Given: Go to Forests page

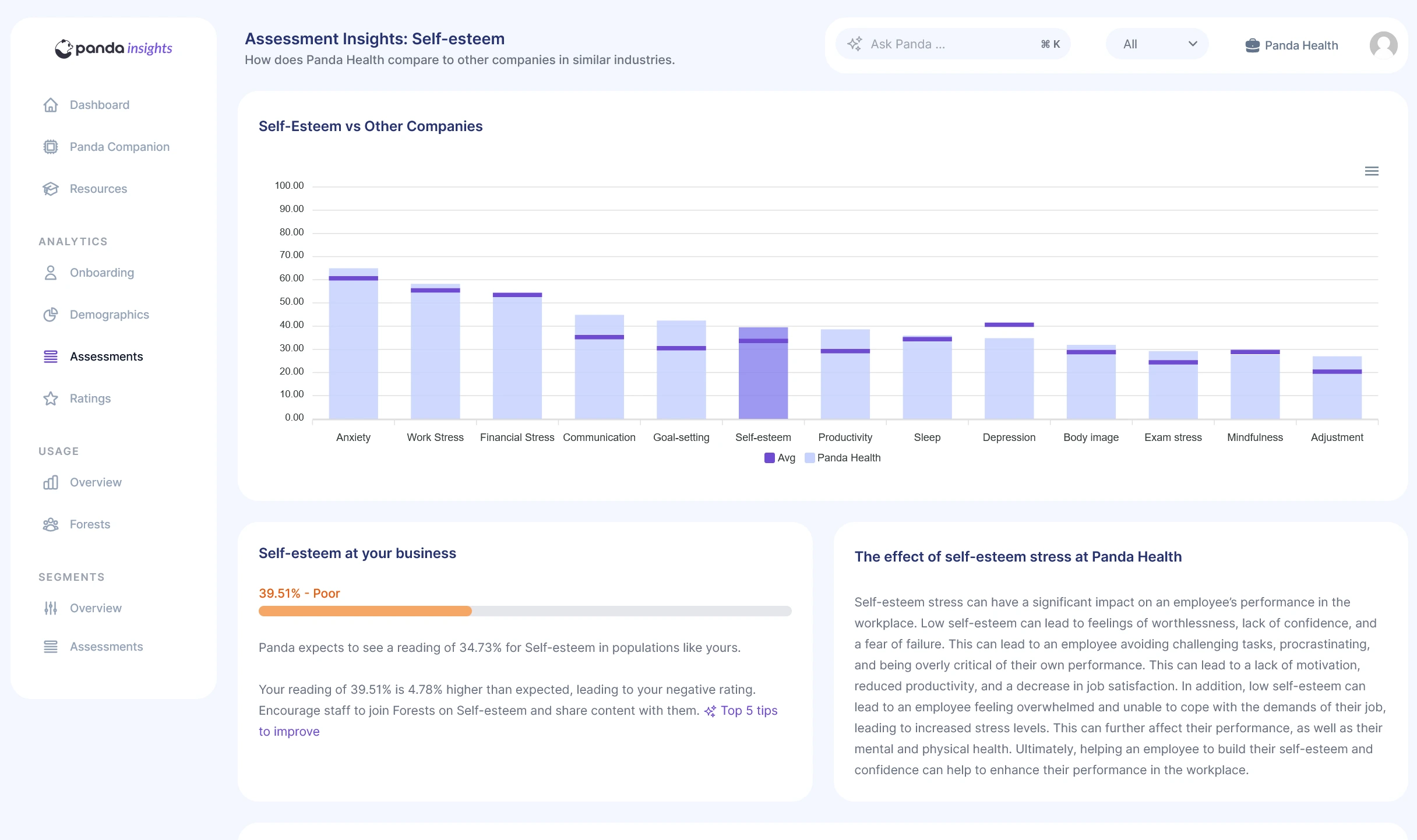Looking at the screenshot, I should click(x=90, y=524).
